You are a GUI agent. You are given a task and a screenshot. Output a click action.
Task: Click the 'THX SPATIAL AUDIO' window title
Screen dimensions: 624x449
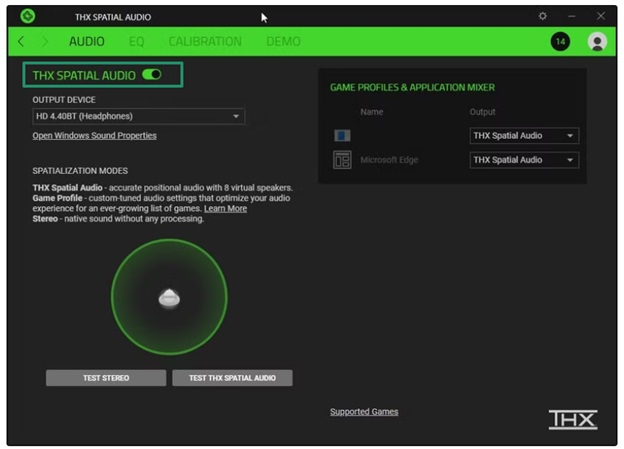[113, 17]
